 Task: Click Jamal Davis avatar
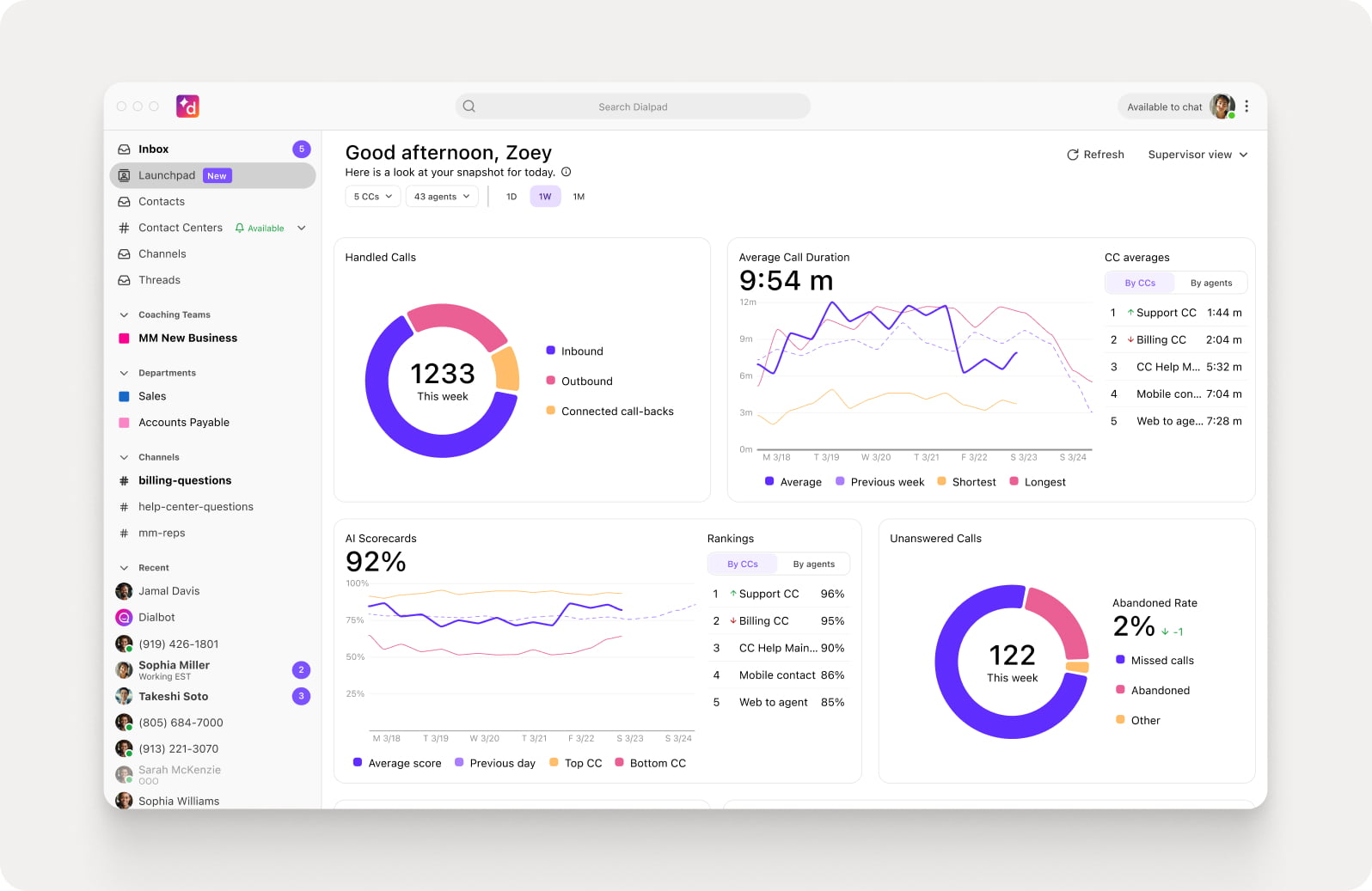tap(124, 591)
